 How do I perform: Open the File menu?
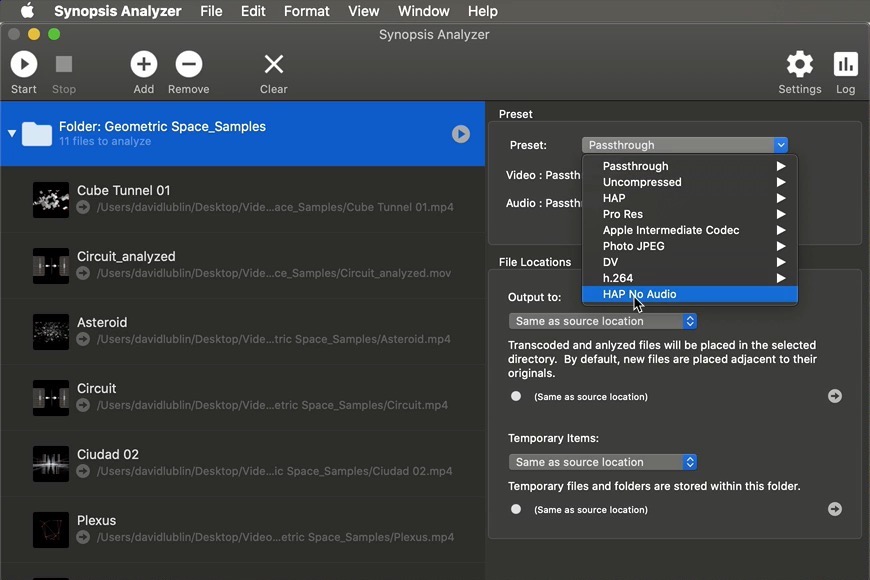(x=211, y=11)
